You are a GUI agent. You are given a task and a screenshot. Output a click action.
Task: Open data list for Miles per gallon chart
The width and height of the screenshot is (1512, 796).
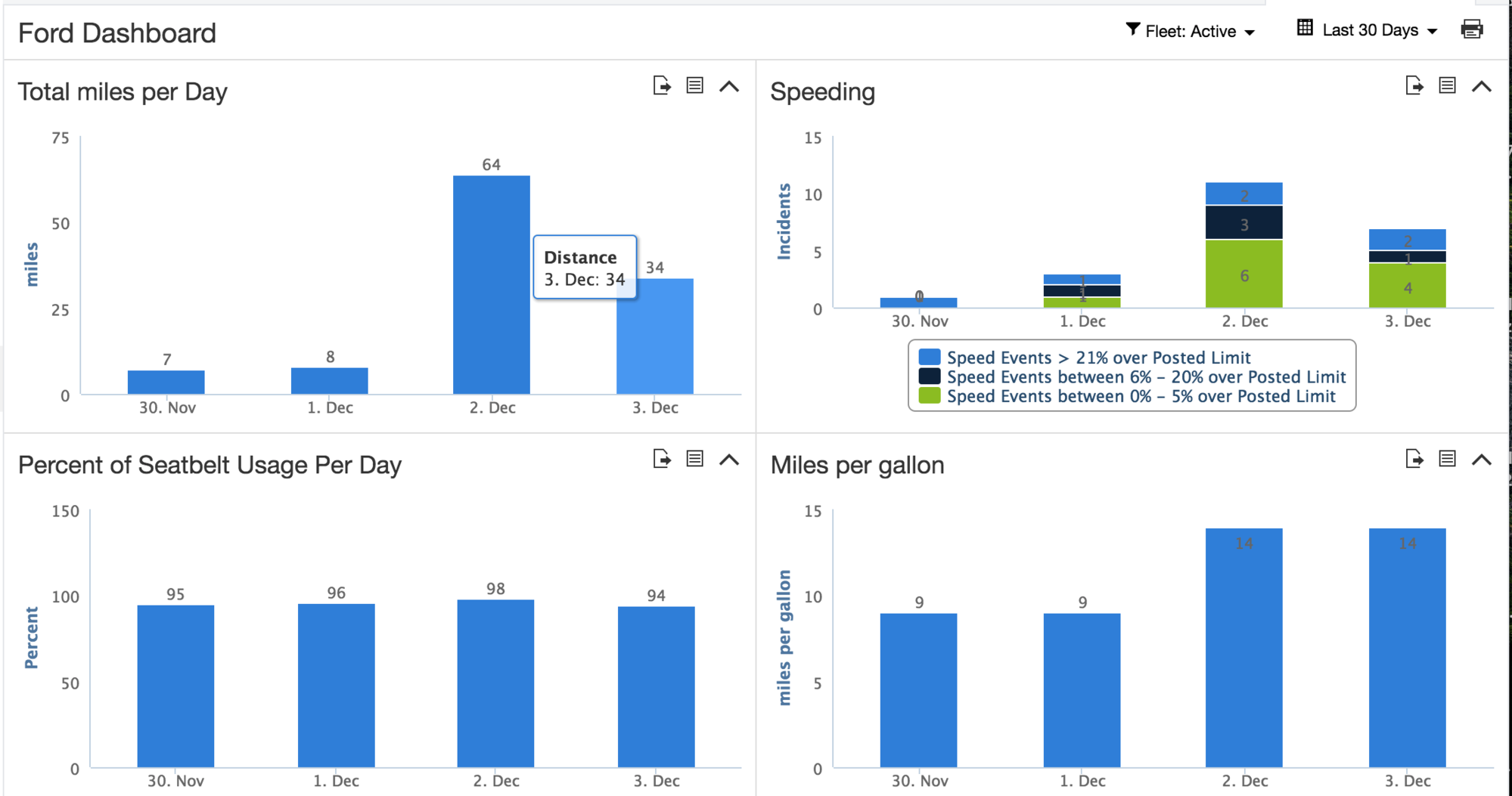click(x=1447, y=459)
